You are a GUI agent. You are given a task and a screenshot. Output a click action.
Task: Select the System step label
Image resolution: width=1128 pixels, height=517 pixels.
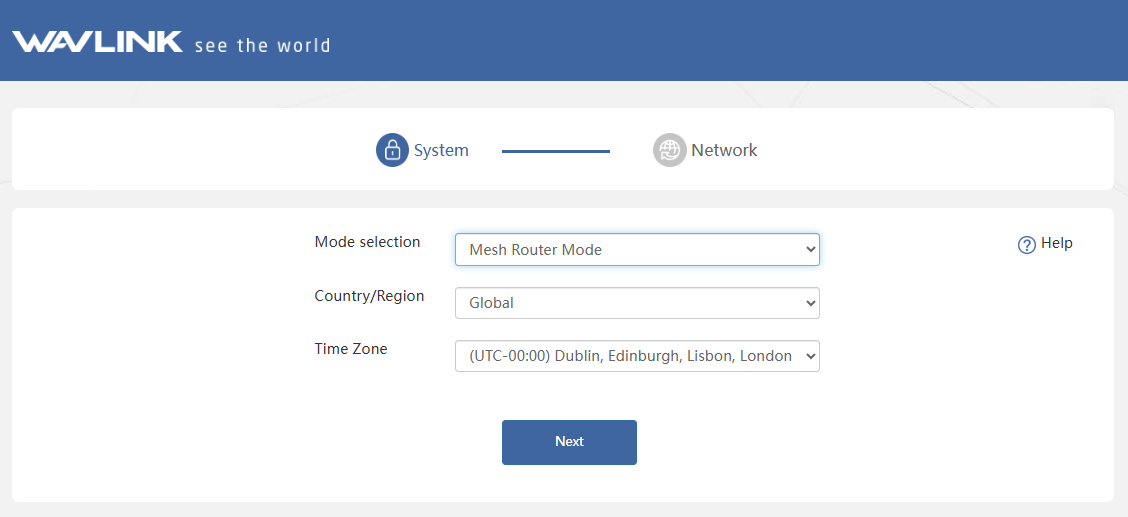(x=441, y=150)
